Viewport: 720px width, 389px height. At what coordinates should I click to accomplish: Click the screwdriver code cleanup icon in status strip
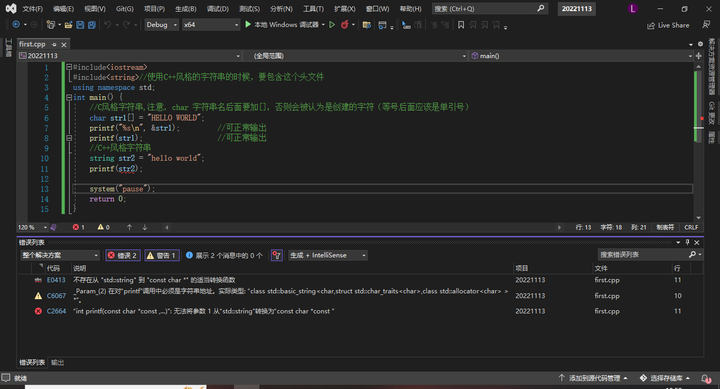54,227
